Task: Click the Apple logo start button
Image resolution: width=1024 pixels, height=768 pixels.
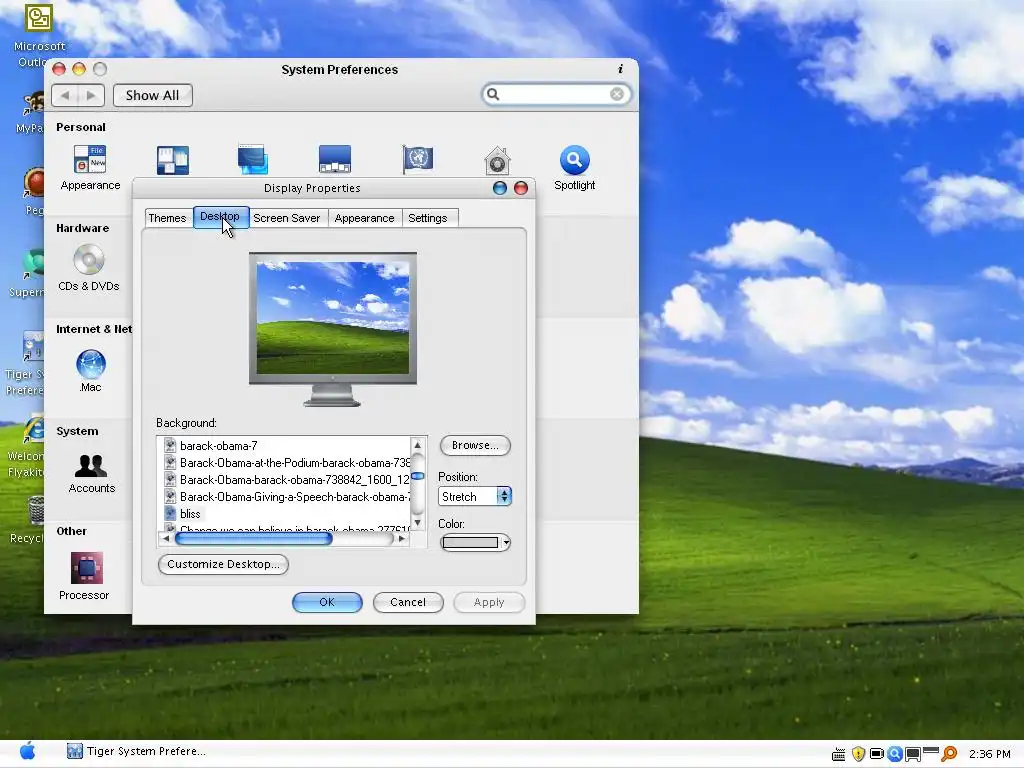Action: click(x=27, y=751)
